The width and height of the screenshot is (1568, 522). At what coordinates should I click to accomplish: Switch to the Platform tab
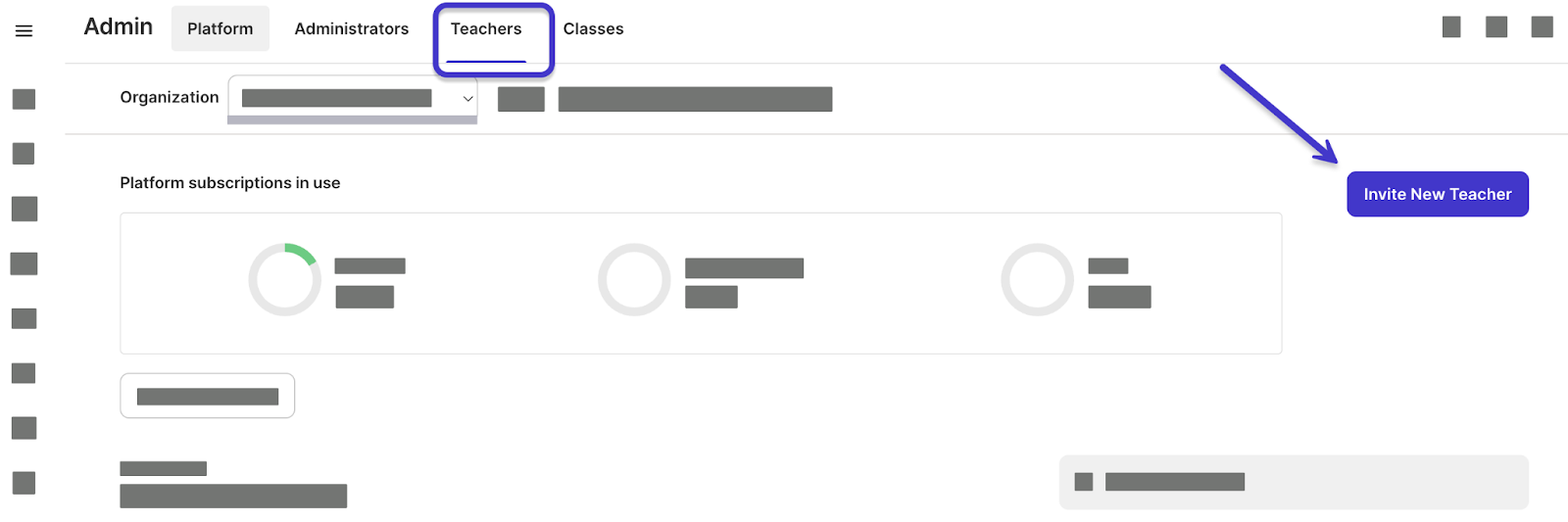click(x=220, y=29)
